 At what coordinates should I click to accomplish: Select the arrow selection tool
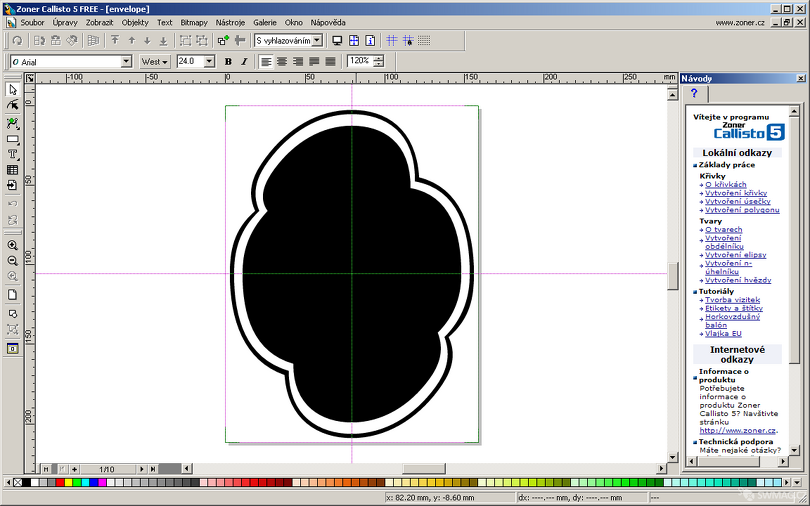[13, 90]
